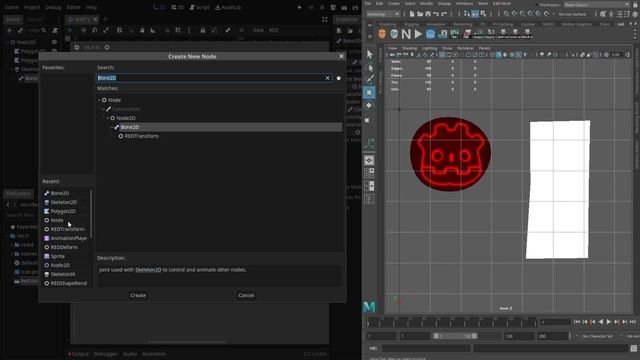Viewport: 640px width, 360px height.
Task: Open the Output tab in Godot bottom panel
Action: pos(79,354)
